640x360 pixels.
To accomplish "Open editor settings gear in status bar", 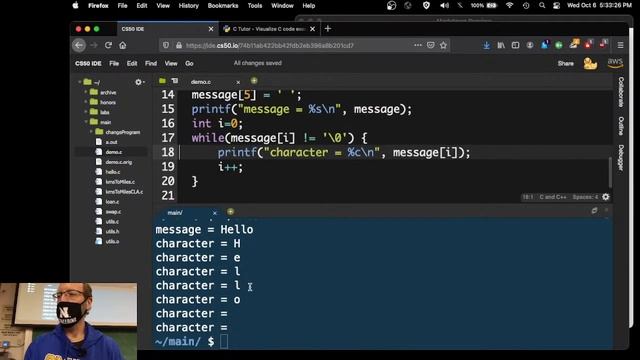I will coord(606,197).
